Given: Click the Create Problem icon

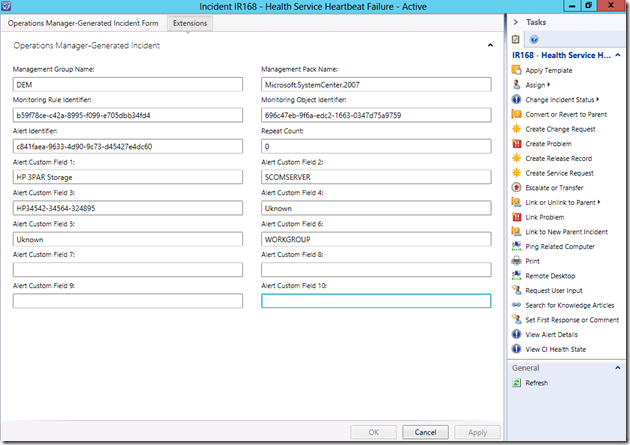Looking at the screenshot, I should pyautogui.click(x=517, y=144).
